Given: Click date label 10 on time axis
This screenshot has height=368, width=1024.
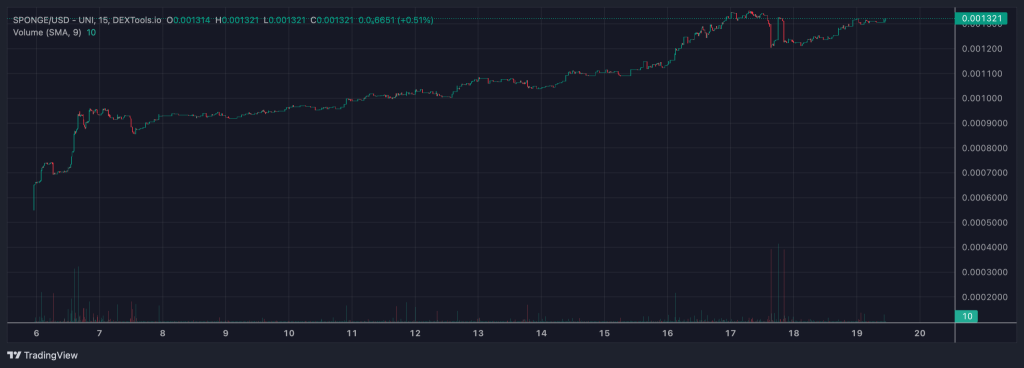Looking at the screenshot, I should pyautogui.click(x=289, y=333).
